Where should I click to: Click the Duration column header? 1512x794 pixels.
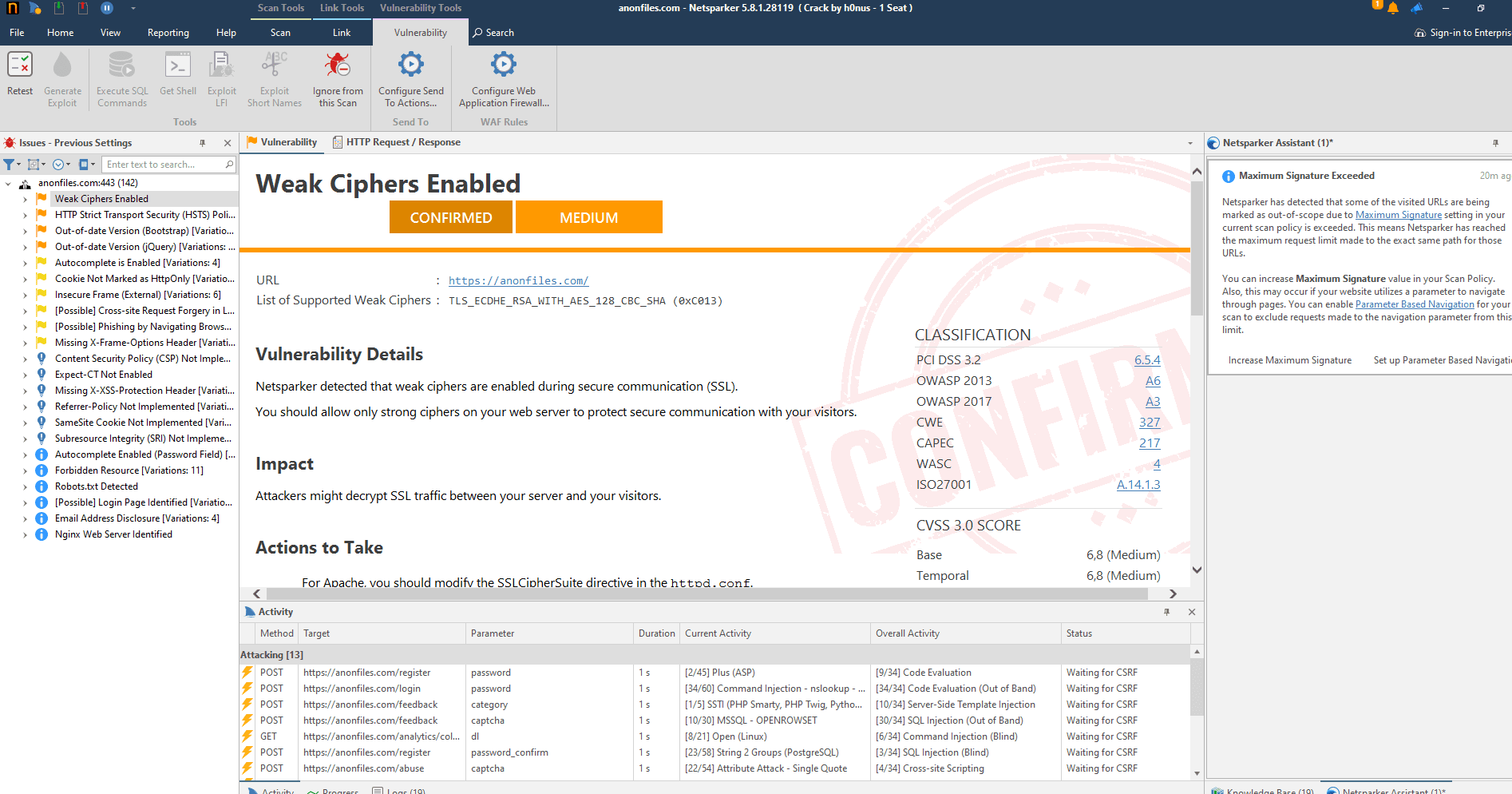pos(656,633)
